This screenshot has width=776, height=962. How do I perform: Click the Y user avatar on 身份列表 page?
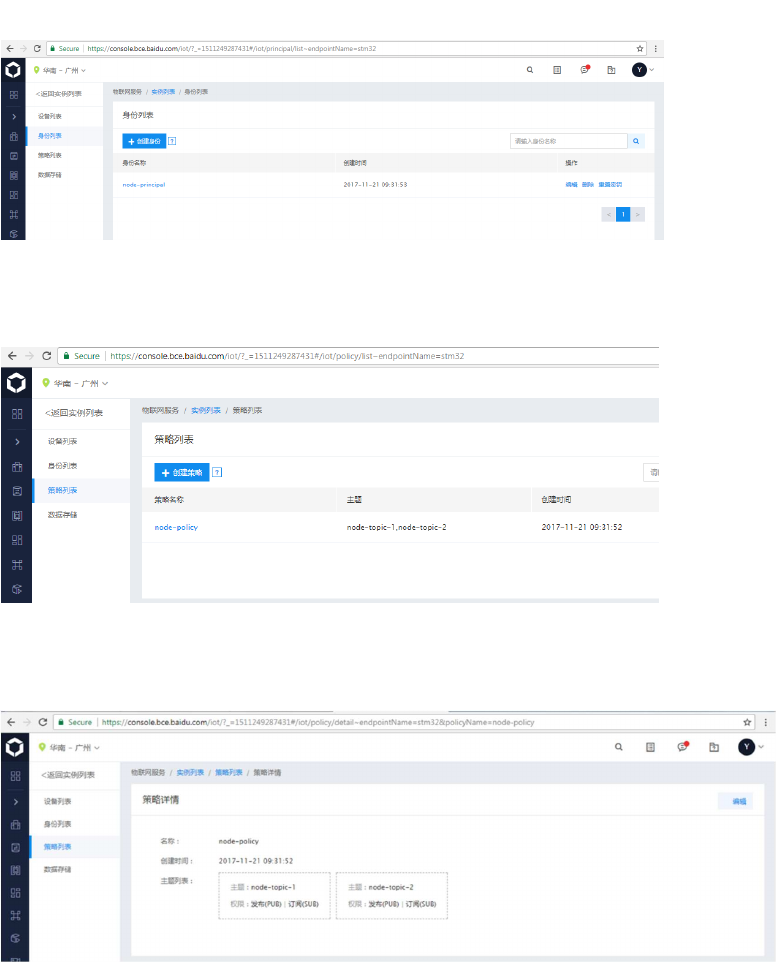[639, 70]
